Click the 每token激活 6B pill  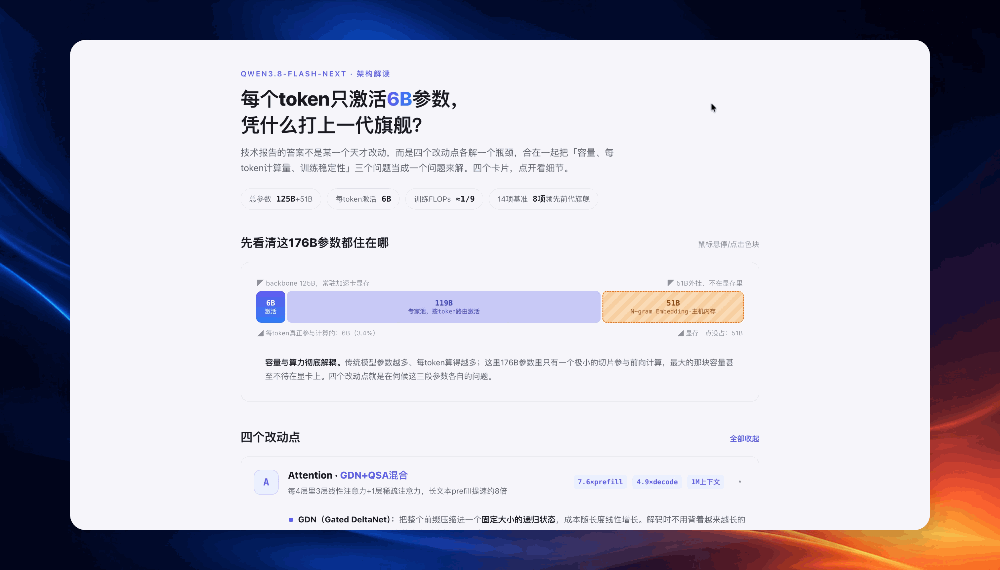[363, 199]
